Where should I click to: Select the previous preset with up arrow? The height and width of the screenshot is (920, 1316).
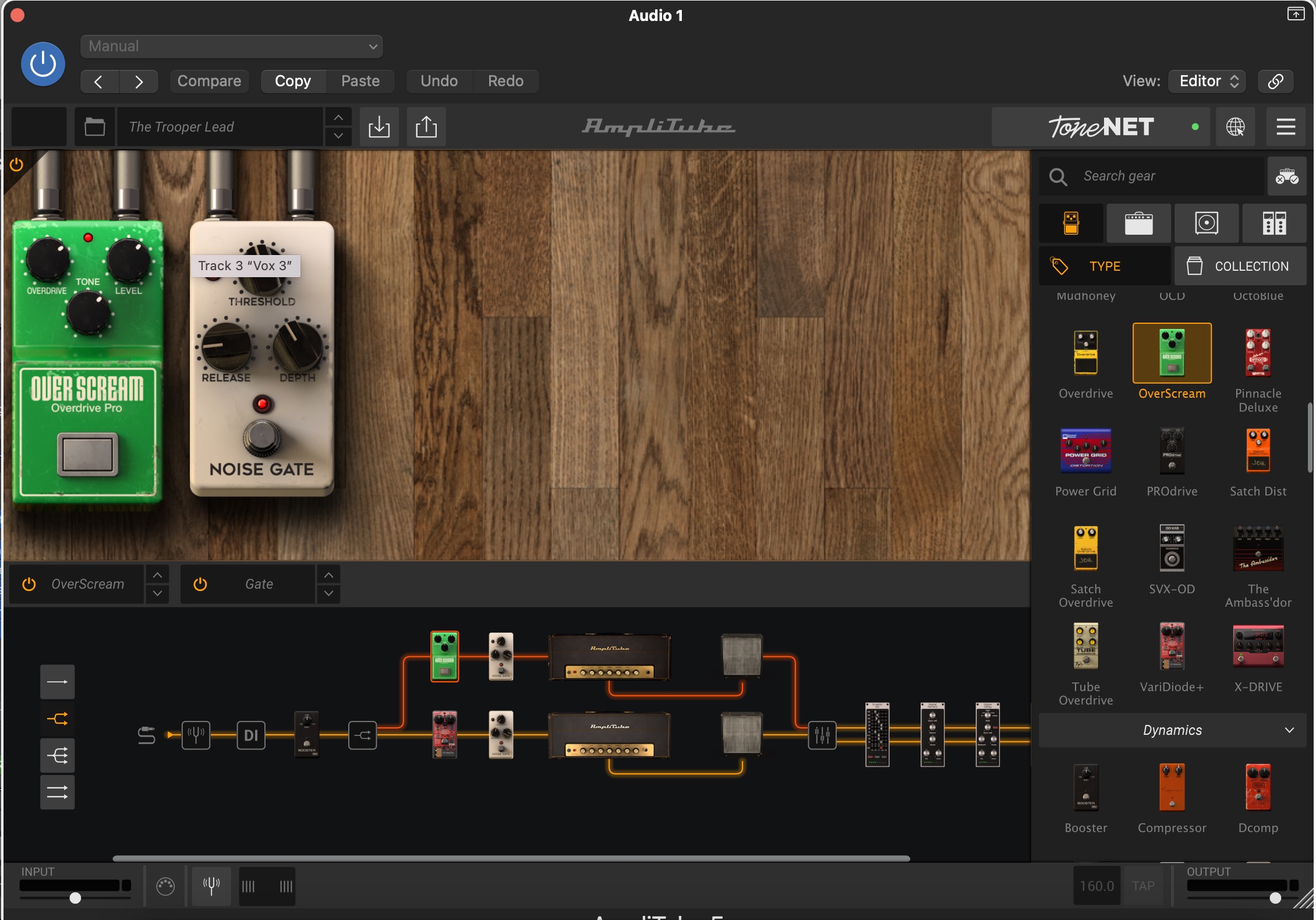(x=338, y=117)
